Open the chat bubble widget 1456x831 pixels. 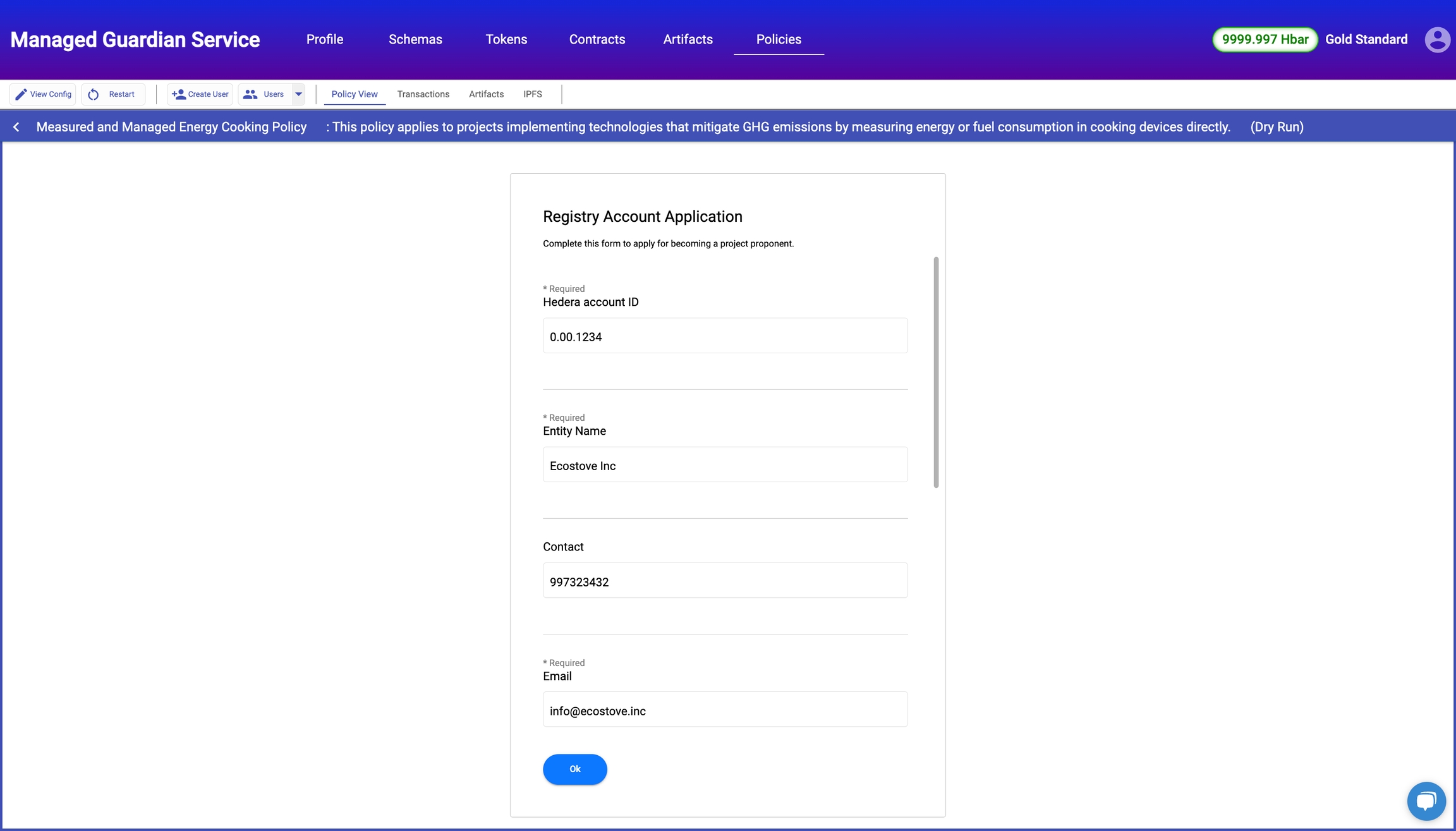[x=1426, y=801]
